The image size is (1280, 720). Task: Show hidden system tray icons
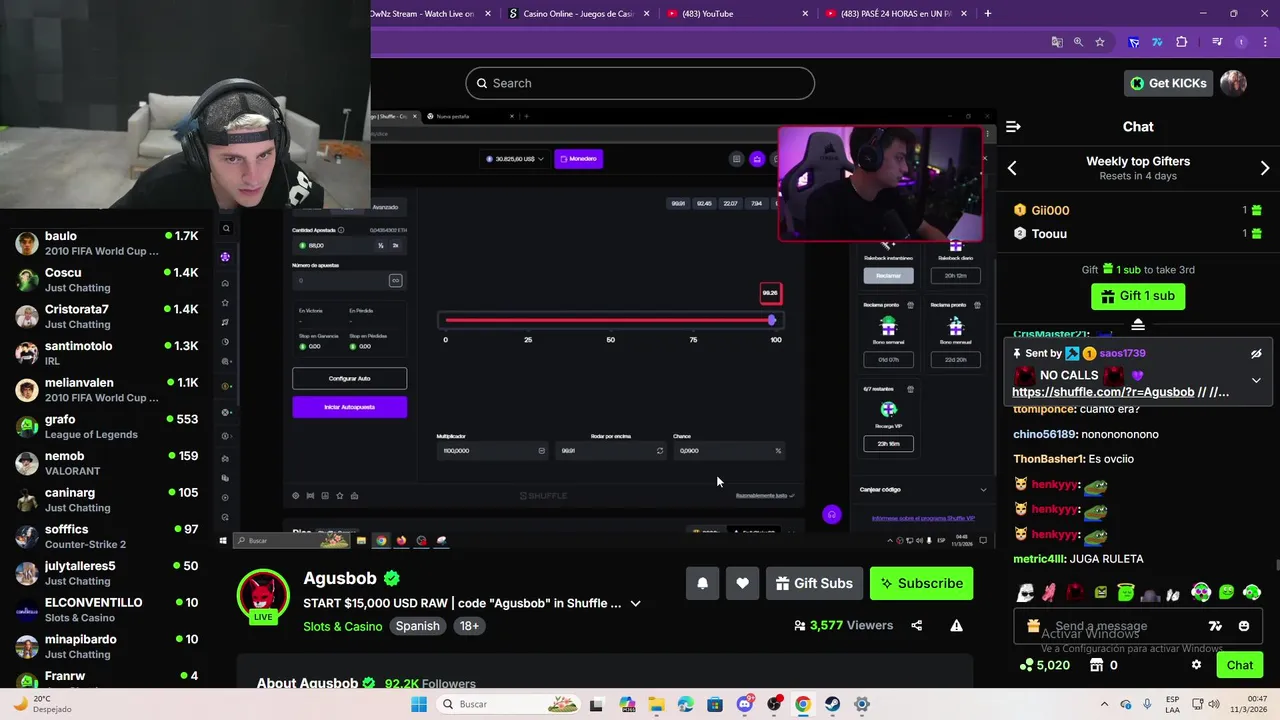tap(1104, 704)
